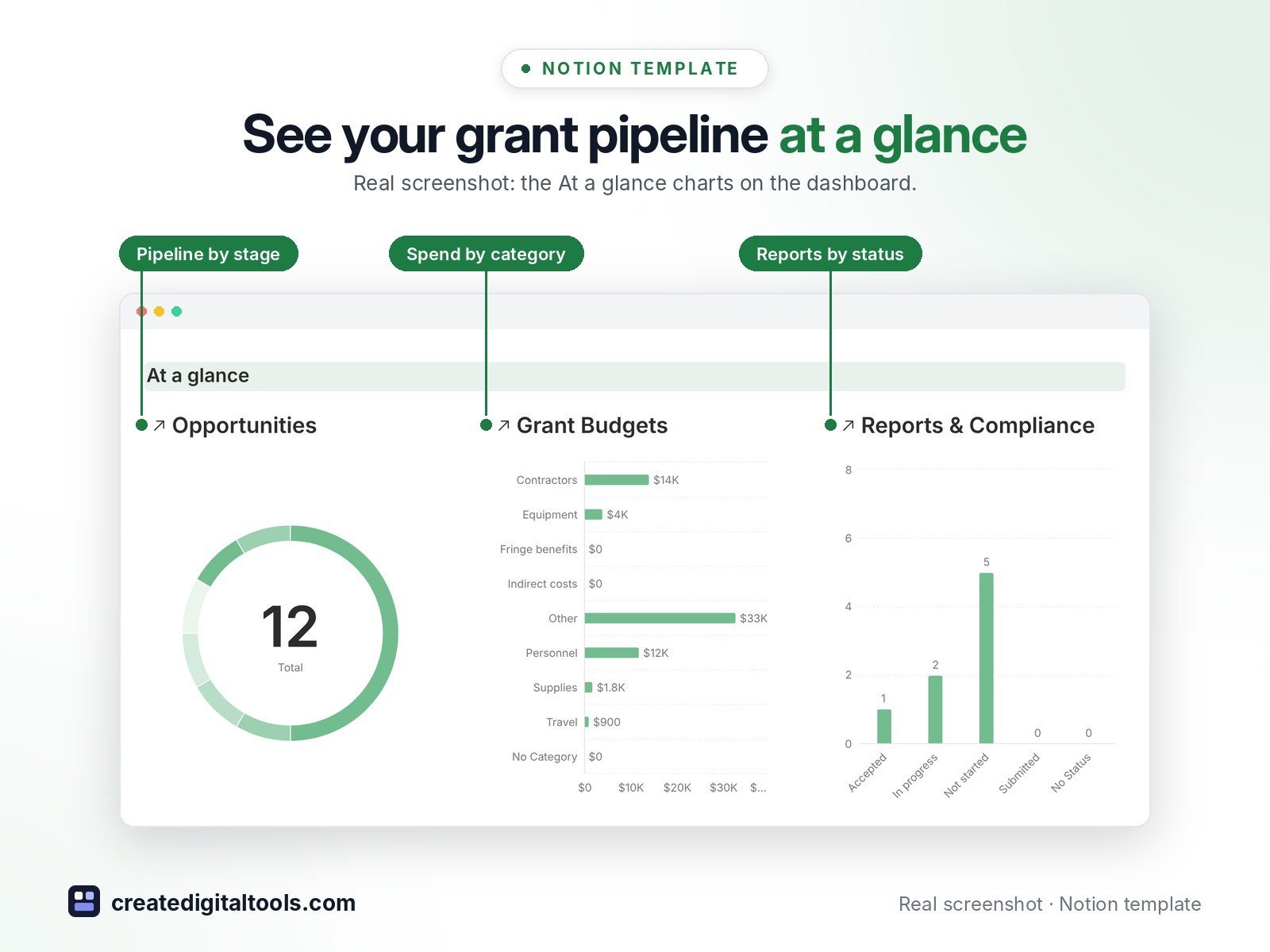Click the $10K axis tick label
The height and width of the screenshot is (952, 1270).
tap(631, 788)
